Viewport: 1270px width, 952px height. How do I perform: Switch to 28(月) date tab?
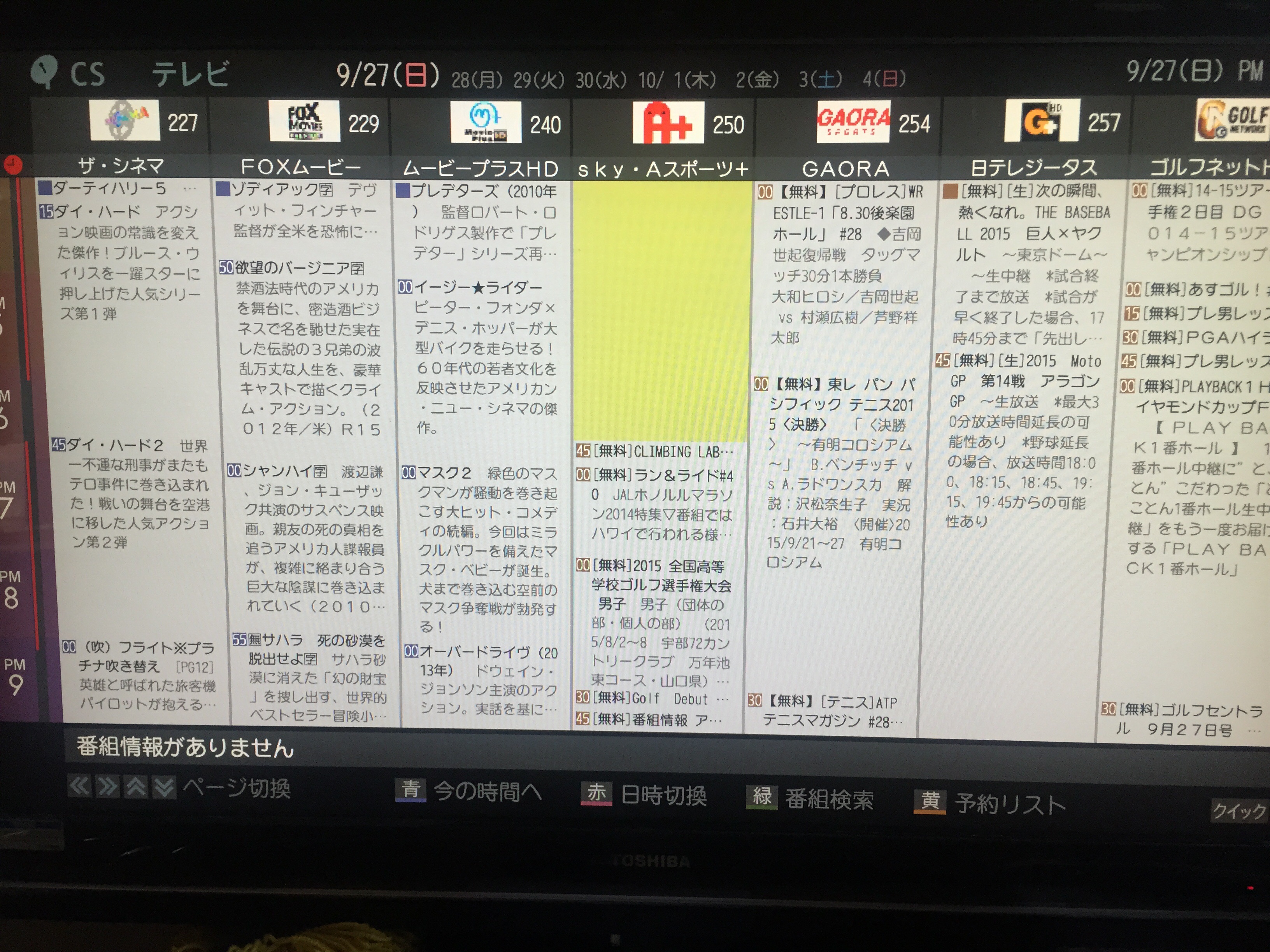(477, 80)
